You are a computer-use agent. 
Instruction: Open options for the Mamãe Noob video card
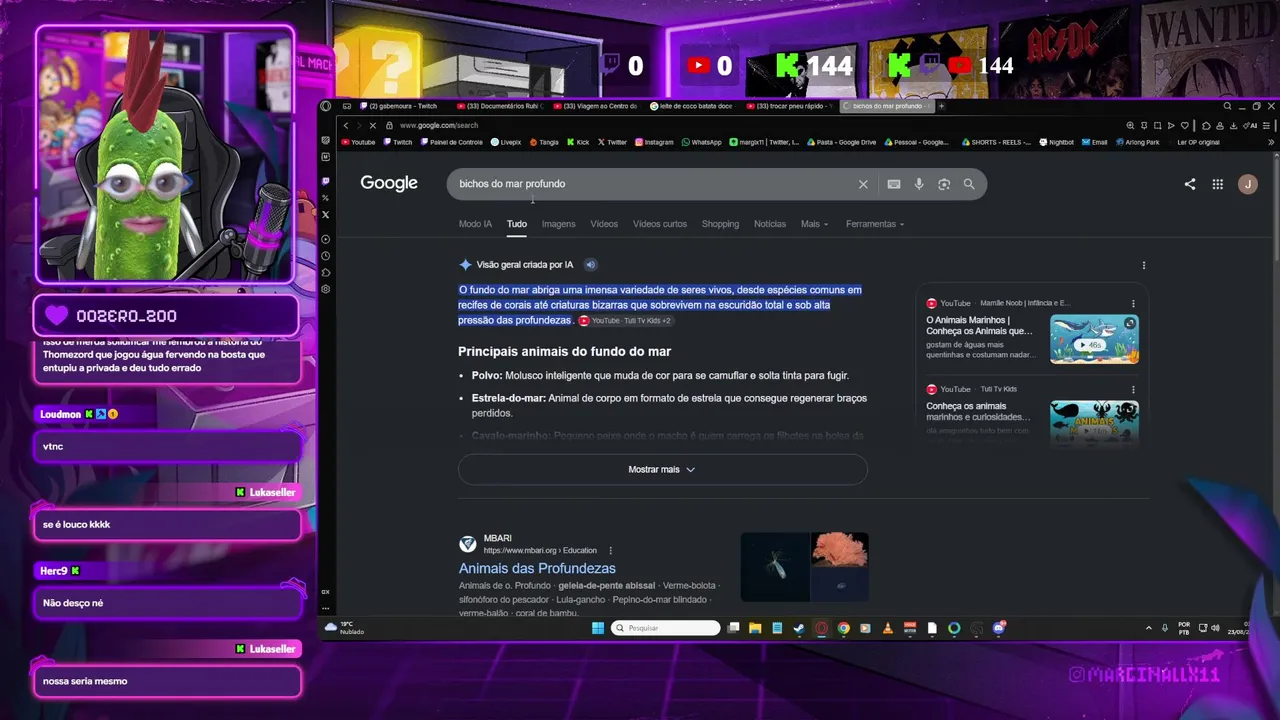coord(1133,303)
